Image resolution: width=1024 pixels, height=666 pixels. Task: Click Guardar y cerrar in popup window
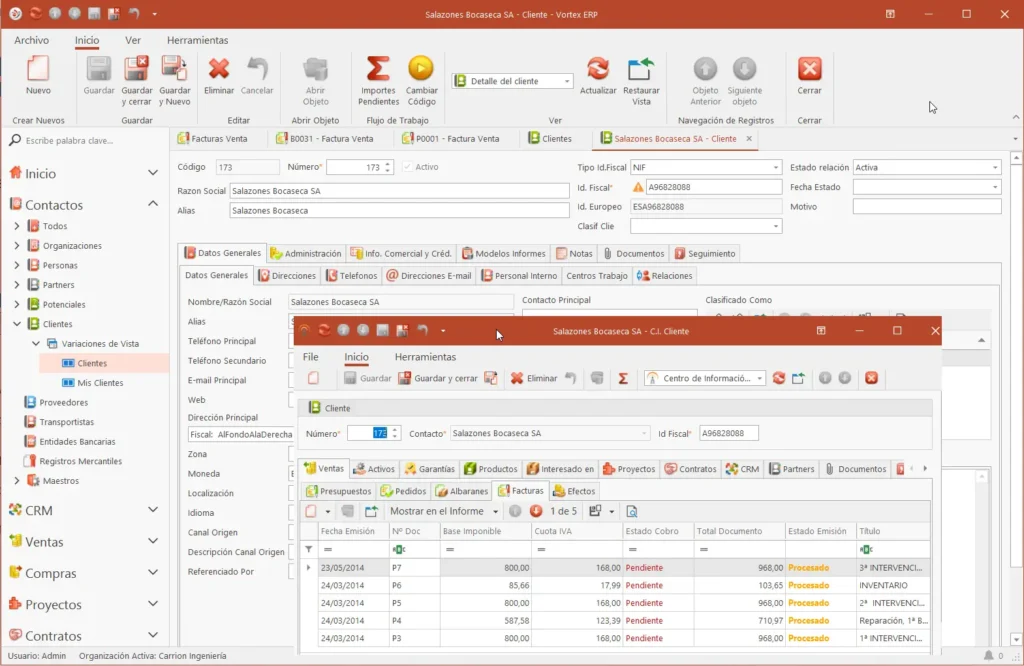coord(438,378)
